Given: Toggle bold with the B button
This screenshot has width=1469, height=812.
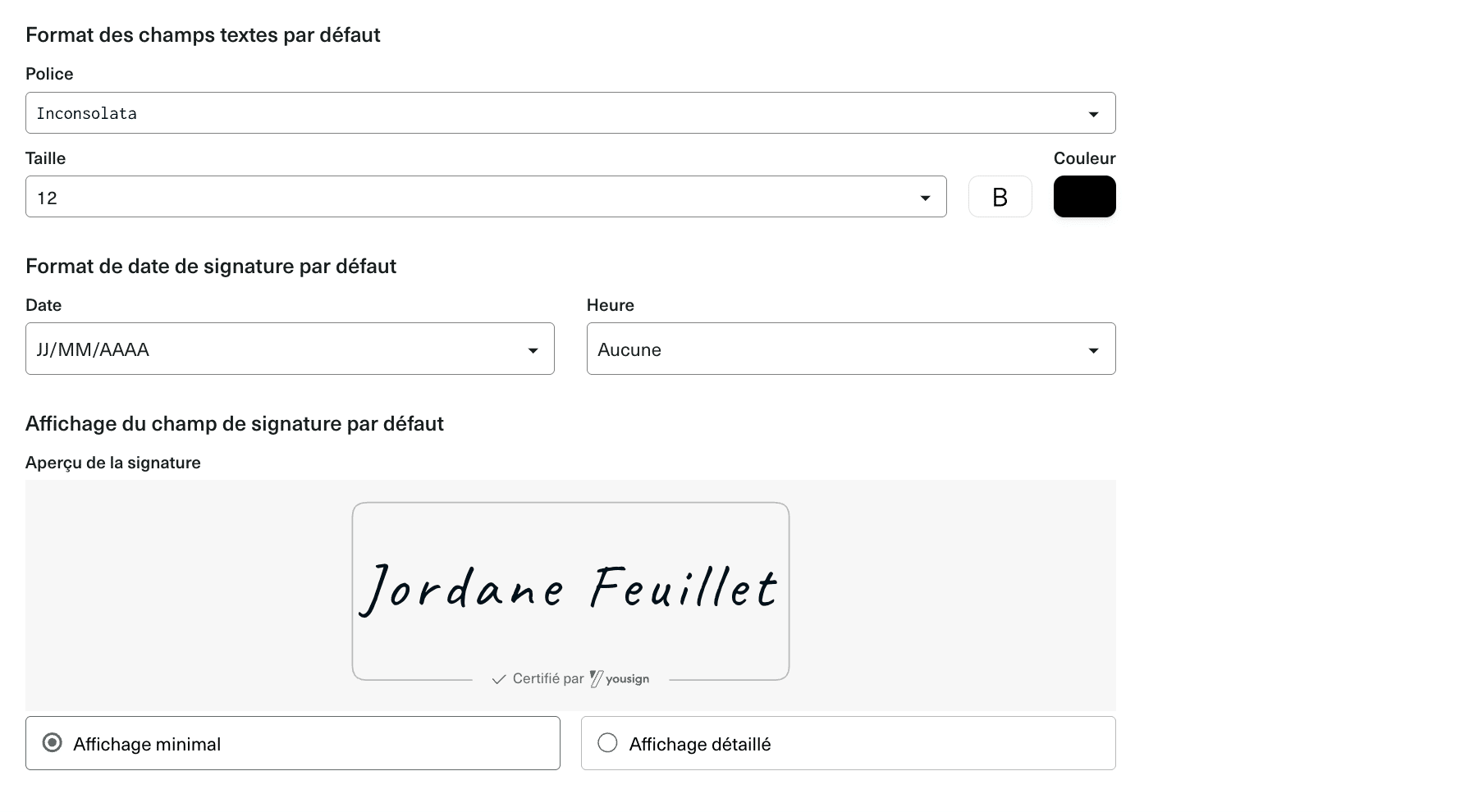Looking at the screenshot, I should [x=1000, y=197].
